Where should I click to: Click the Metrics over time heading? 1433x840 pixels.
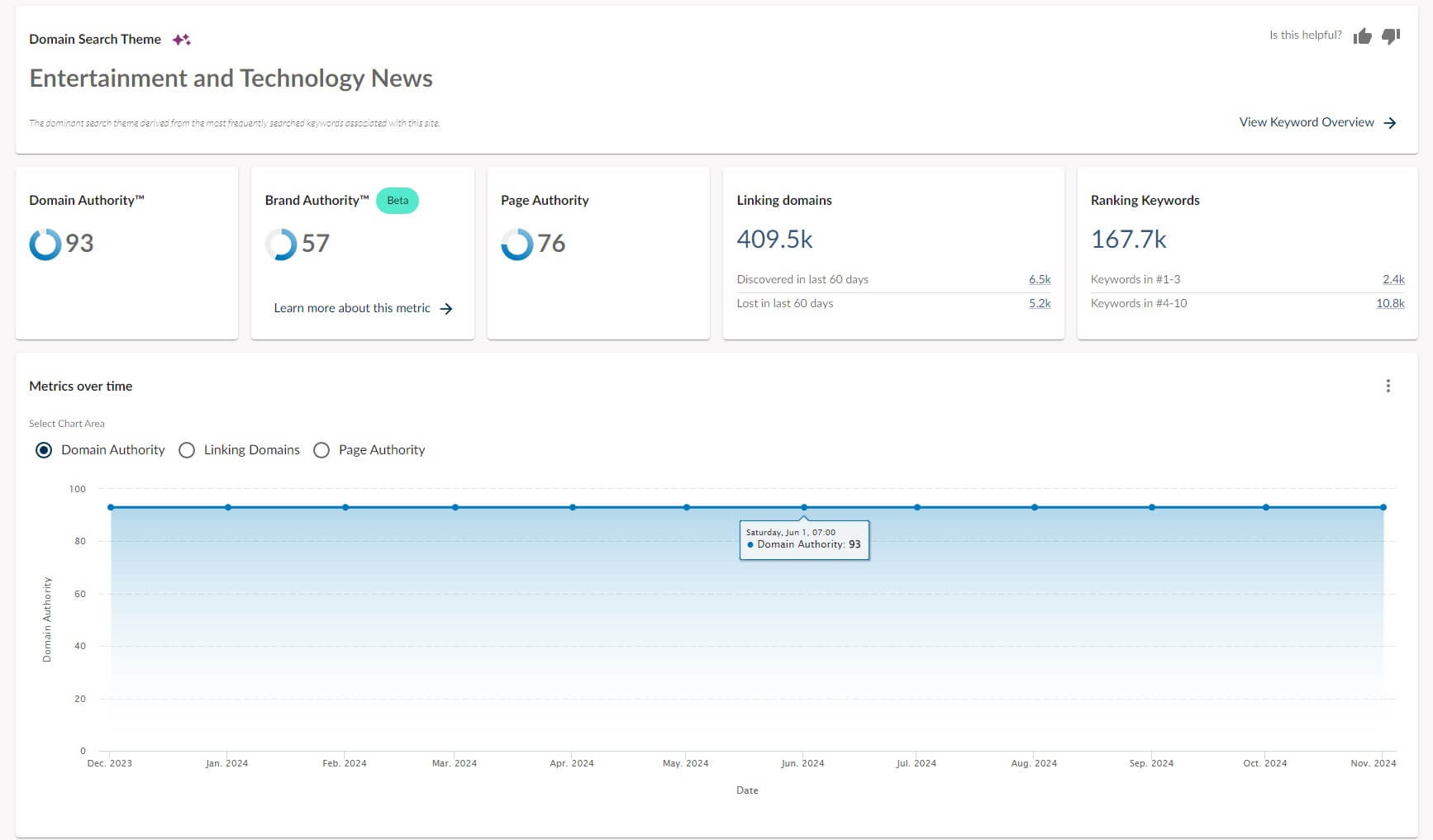(80, 386)
